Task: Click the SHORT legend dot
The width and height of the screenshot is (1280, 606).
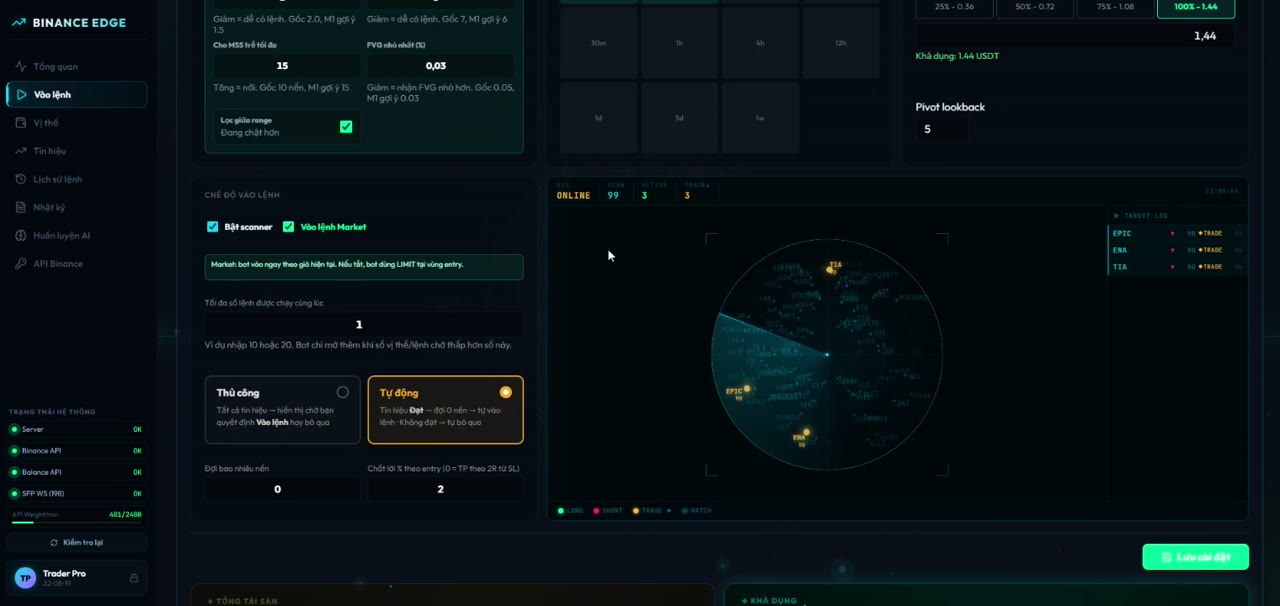Action: 597,511
